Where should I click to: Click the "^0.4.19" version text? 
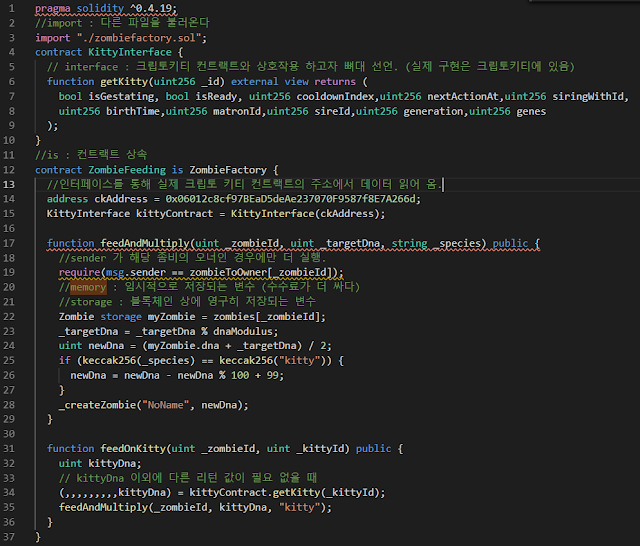(x=151, y=8)
